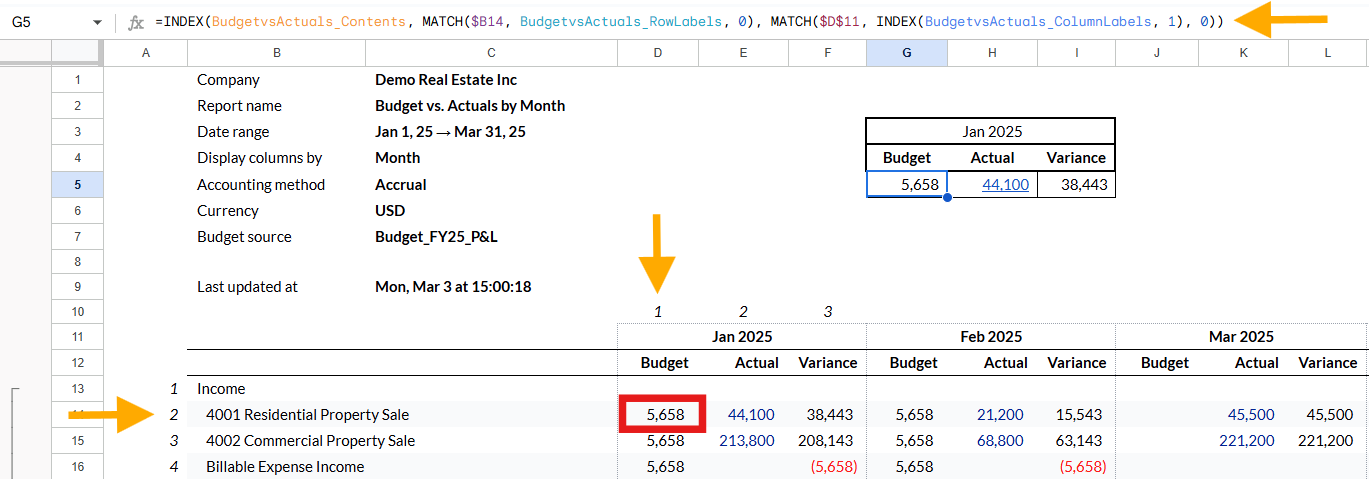Click the blue fill handle on cell G5
The height and width of the screenshot is (479, 1369).
tap(947, 197)
